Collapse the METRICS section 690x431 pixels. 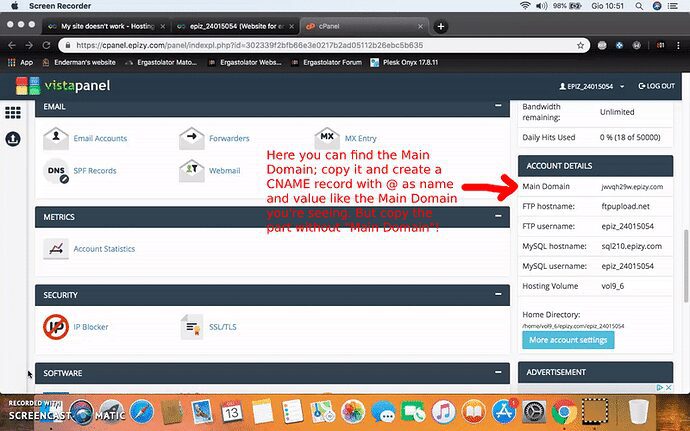(x=498, y=216)
